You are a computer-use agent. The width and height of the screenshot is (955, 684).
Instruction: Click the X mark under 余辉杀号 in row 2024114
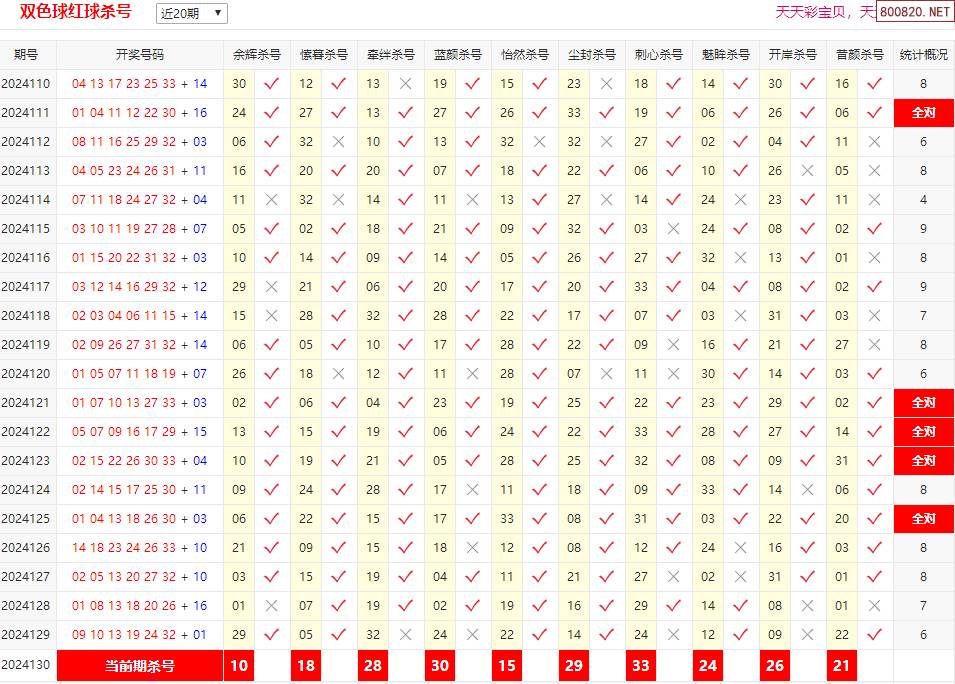point(272,200)
